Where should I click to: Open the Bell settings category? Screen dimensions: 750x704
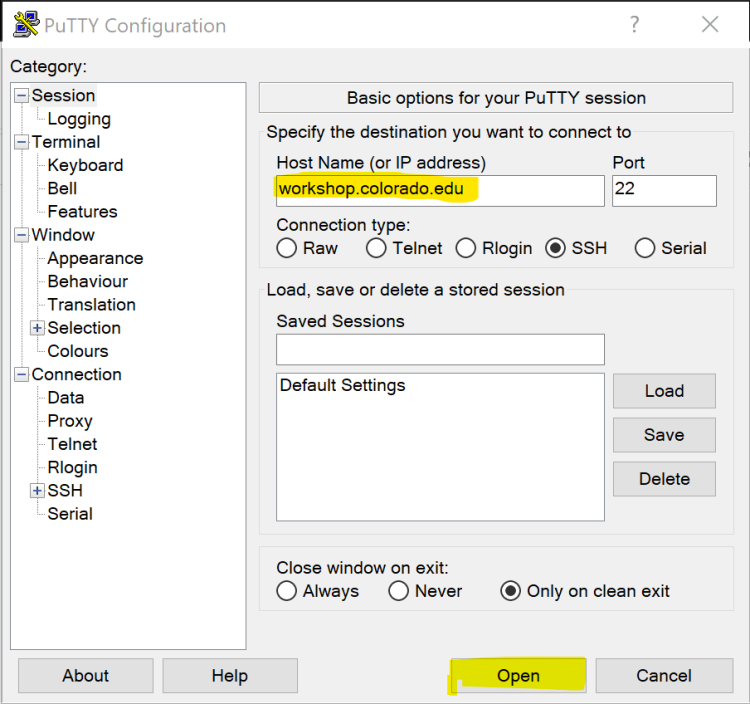(62, 188)
